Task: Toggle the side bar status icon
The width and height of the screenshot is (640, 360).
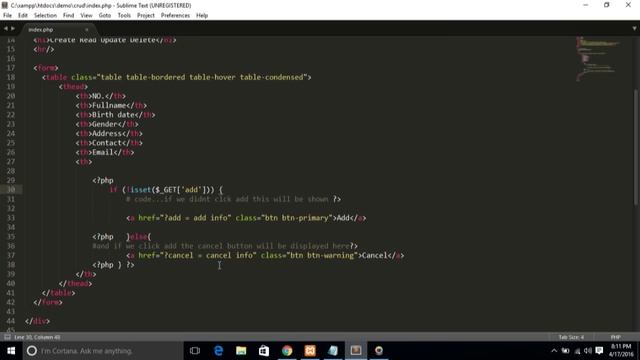Action: [x=7, y=337]
